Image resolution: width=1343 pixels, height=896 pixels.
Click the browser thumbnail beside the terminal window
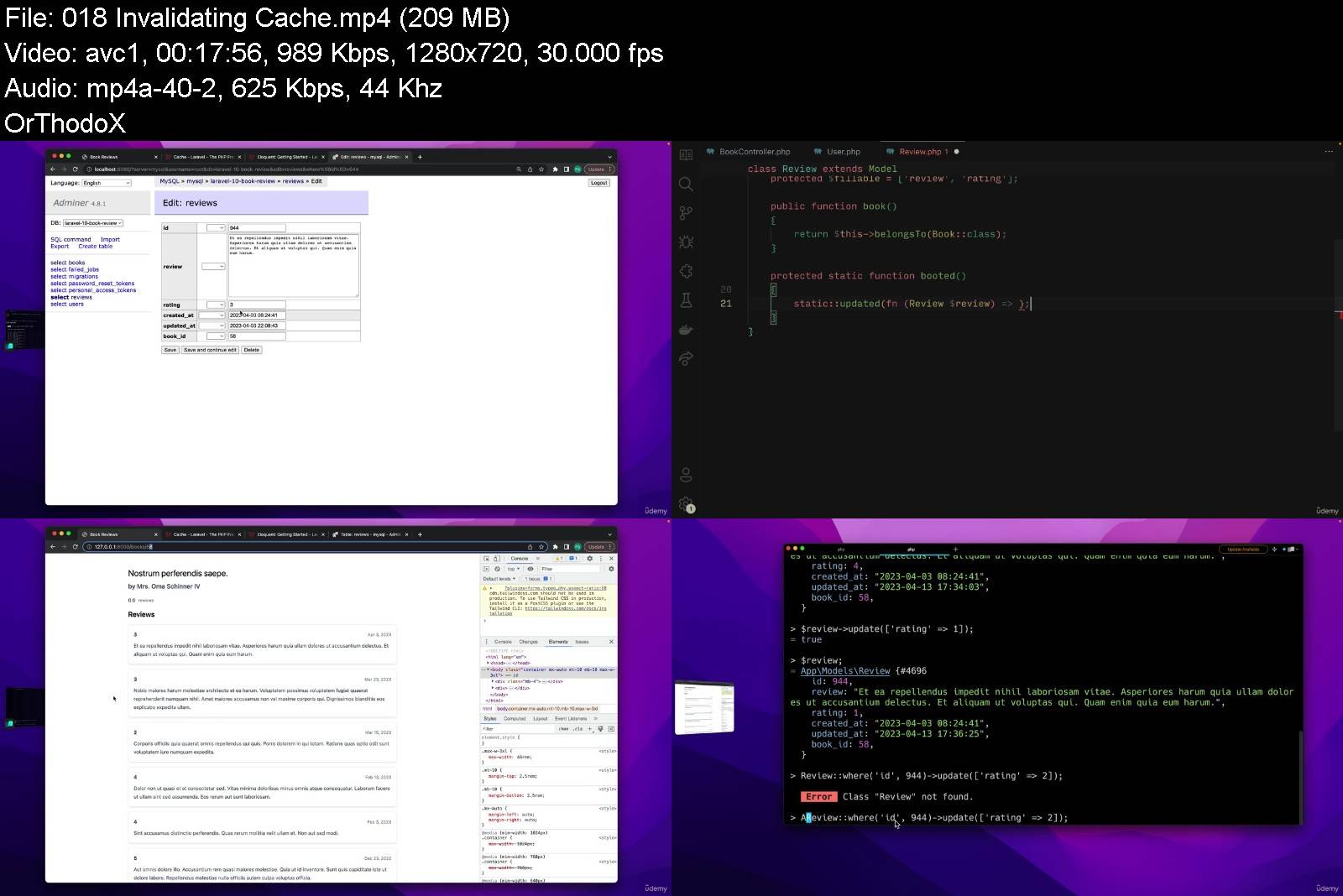click(704, 708)
